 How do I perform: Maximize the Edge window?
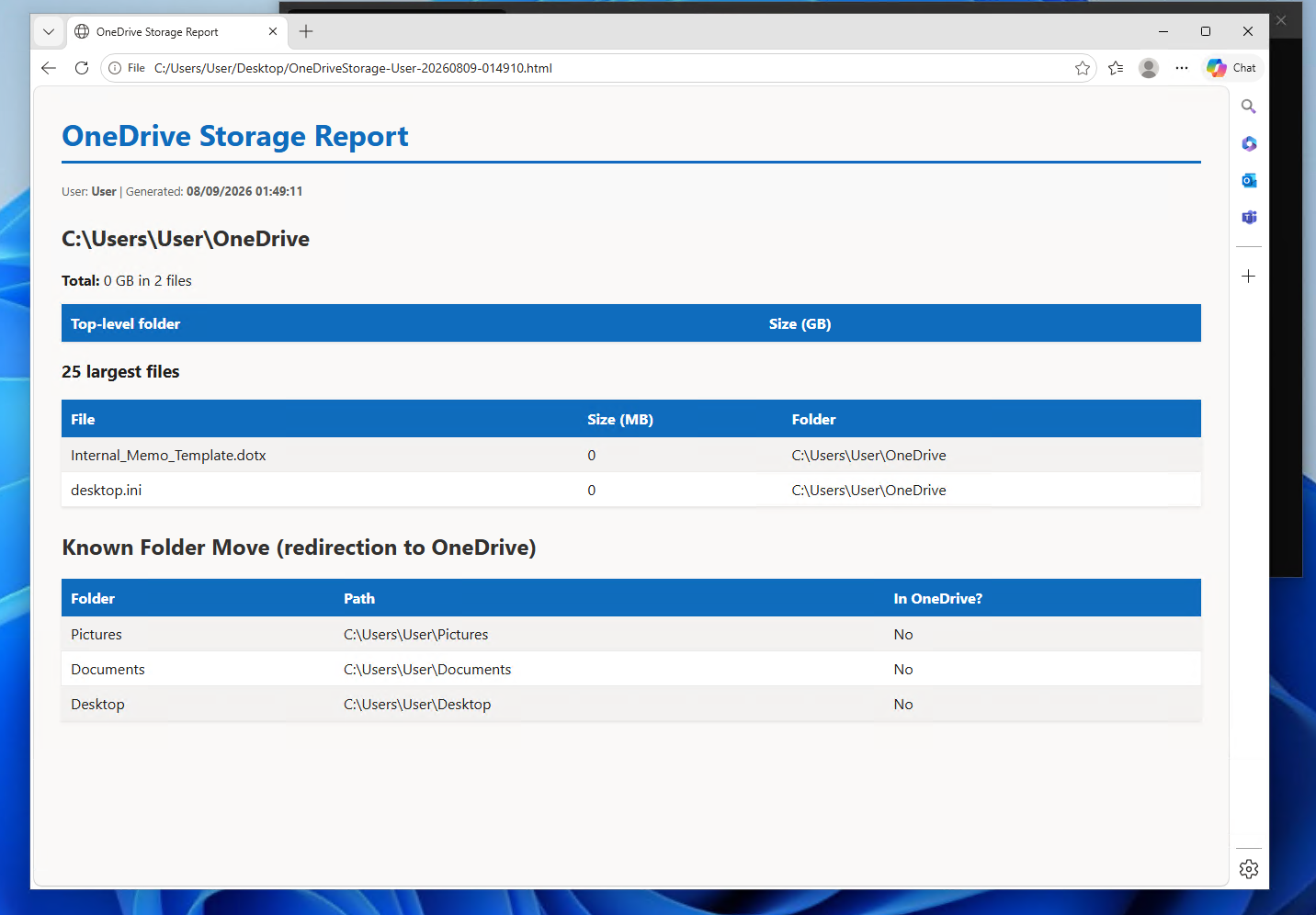pyautogui.click(x=1206, y=31)
